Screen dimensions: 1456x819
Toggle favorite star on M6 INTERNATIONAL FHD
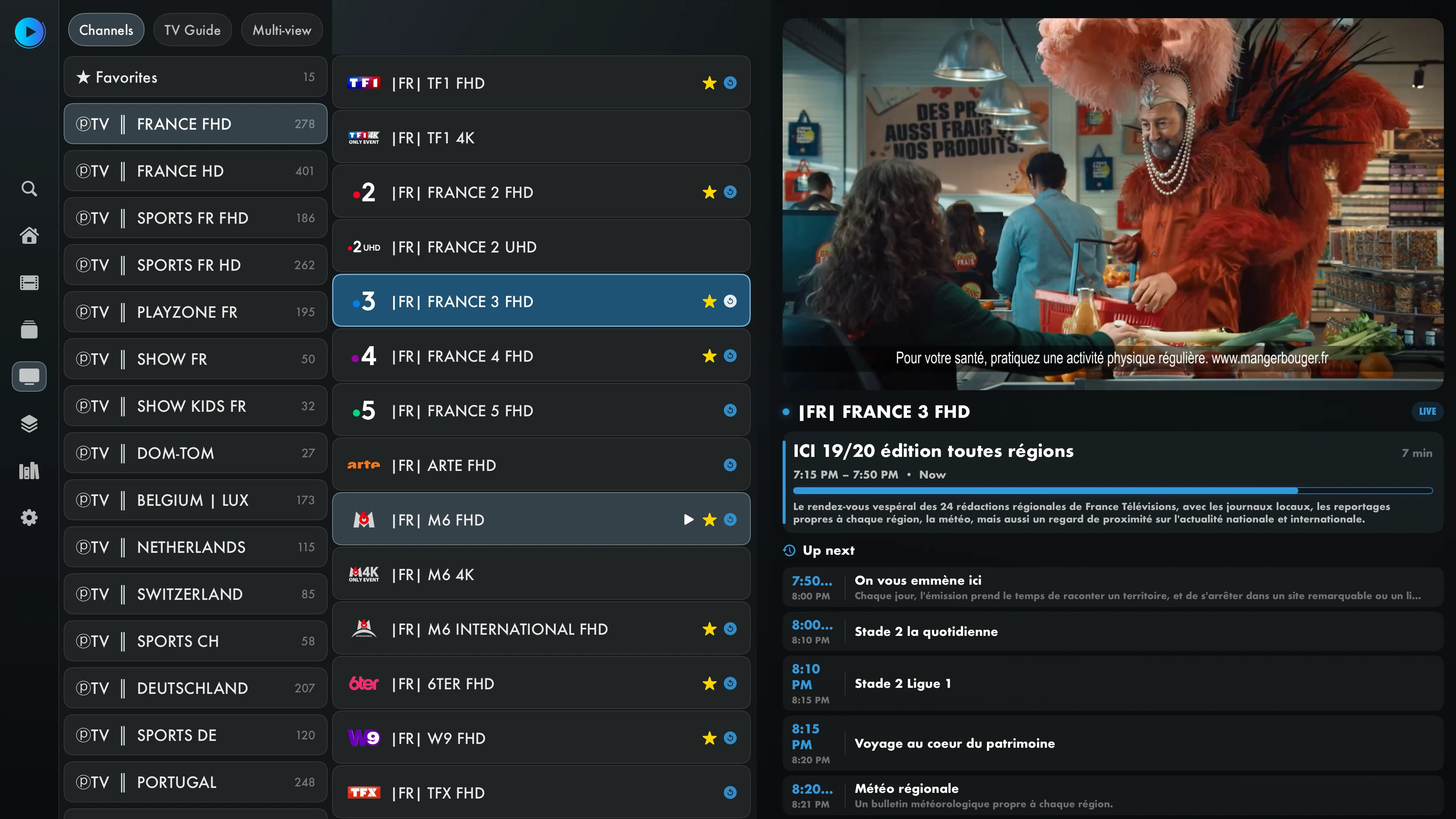pos(709,629)
